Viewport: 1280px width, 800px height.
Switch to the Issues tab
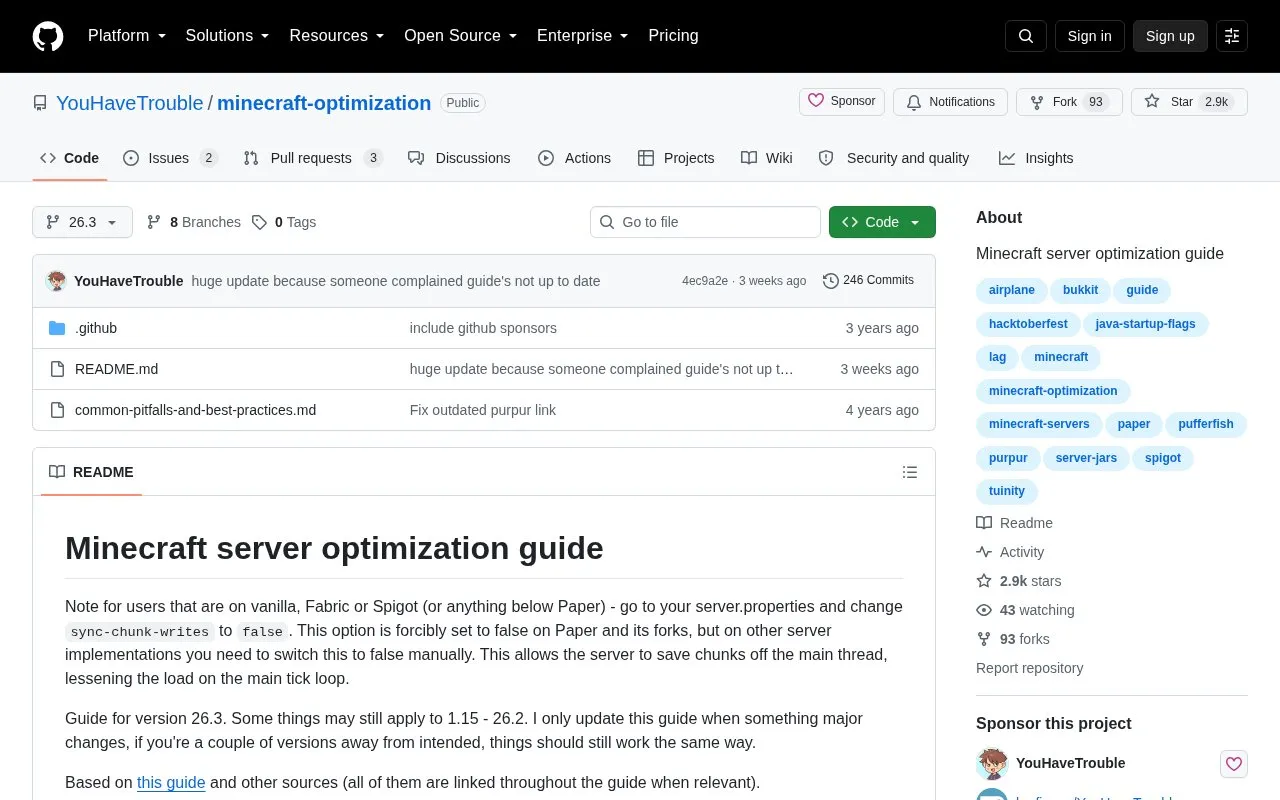(170, 158)
